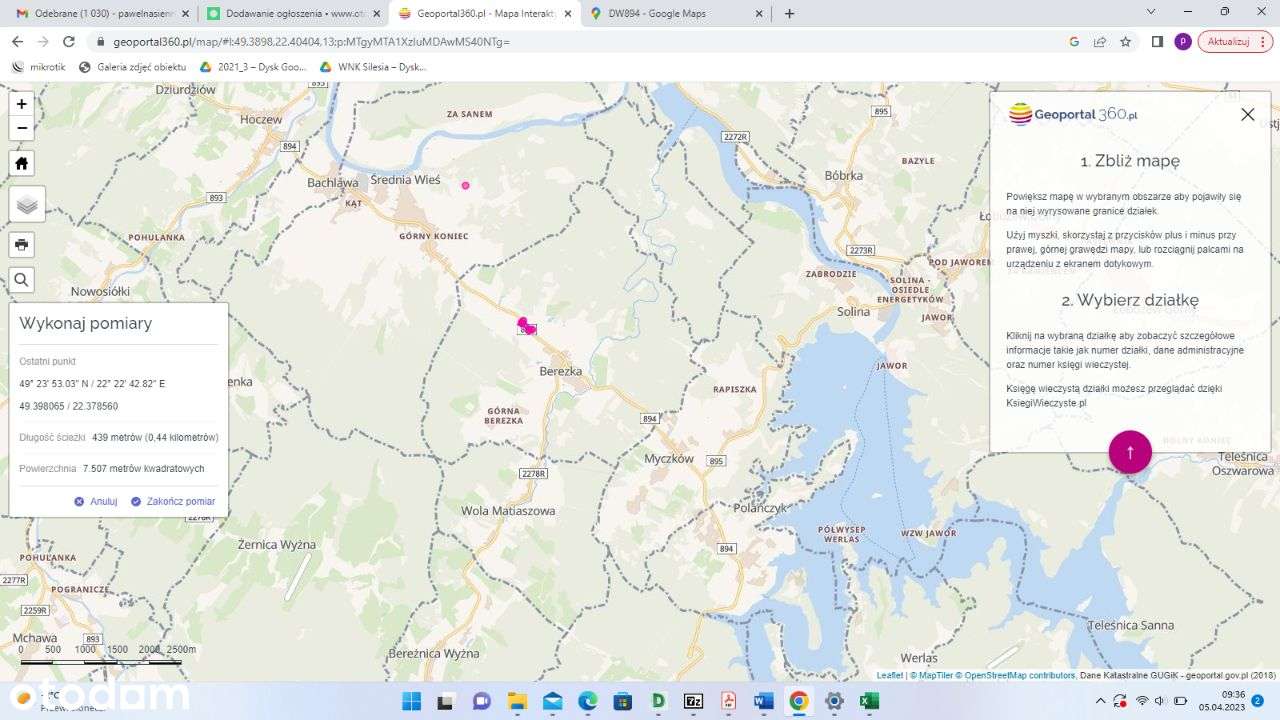This screenshot has width=1280, height=720.
Task: Open the MapTiler attribution link
Action: point(930,675)
